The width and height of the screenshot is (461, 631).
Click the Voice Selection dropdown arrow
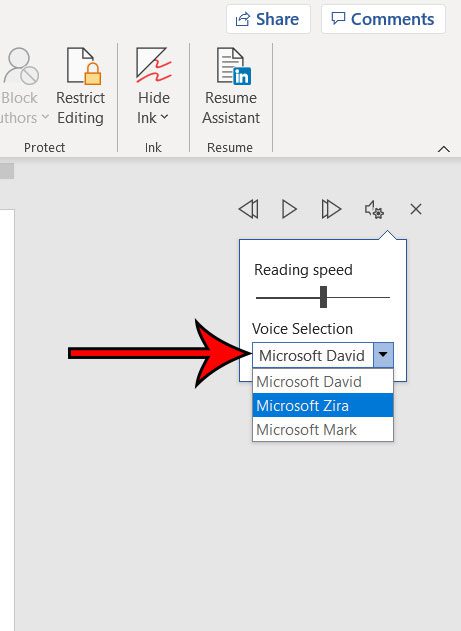point(383,355)
